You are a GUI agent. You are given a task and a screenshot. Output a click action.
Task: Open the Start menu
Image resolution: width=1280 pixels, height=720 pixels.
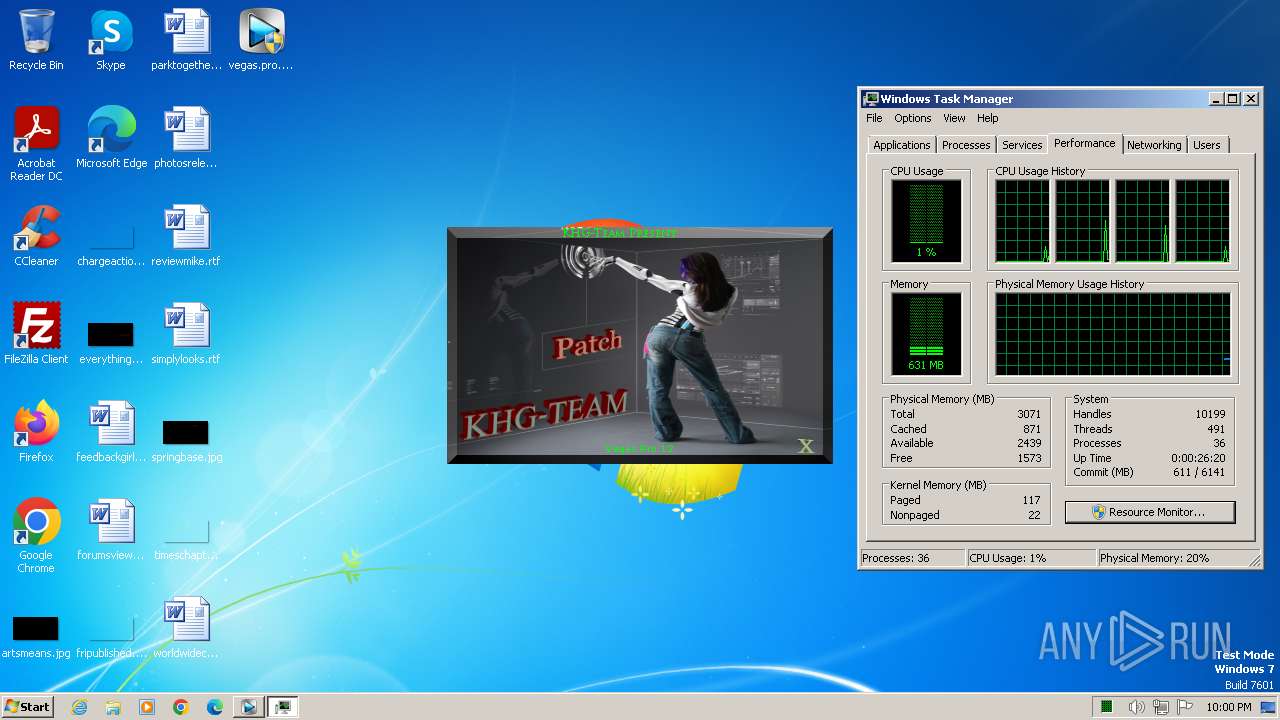[x=28, y=707]
